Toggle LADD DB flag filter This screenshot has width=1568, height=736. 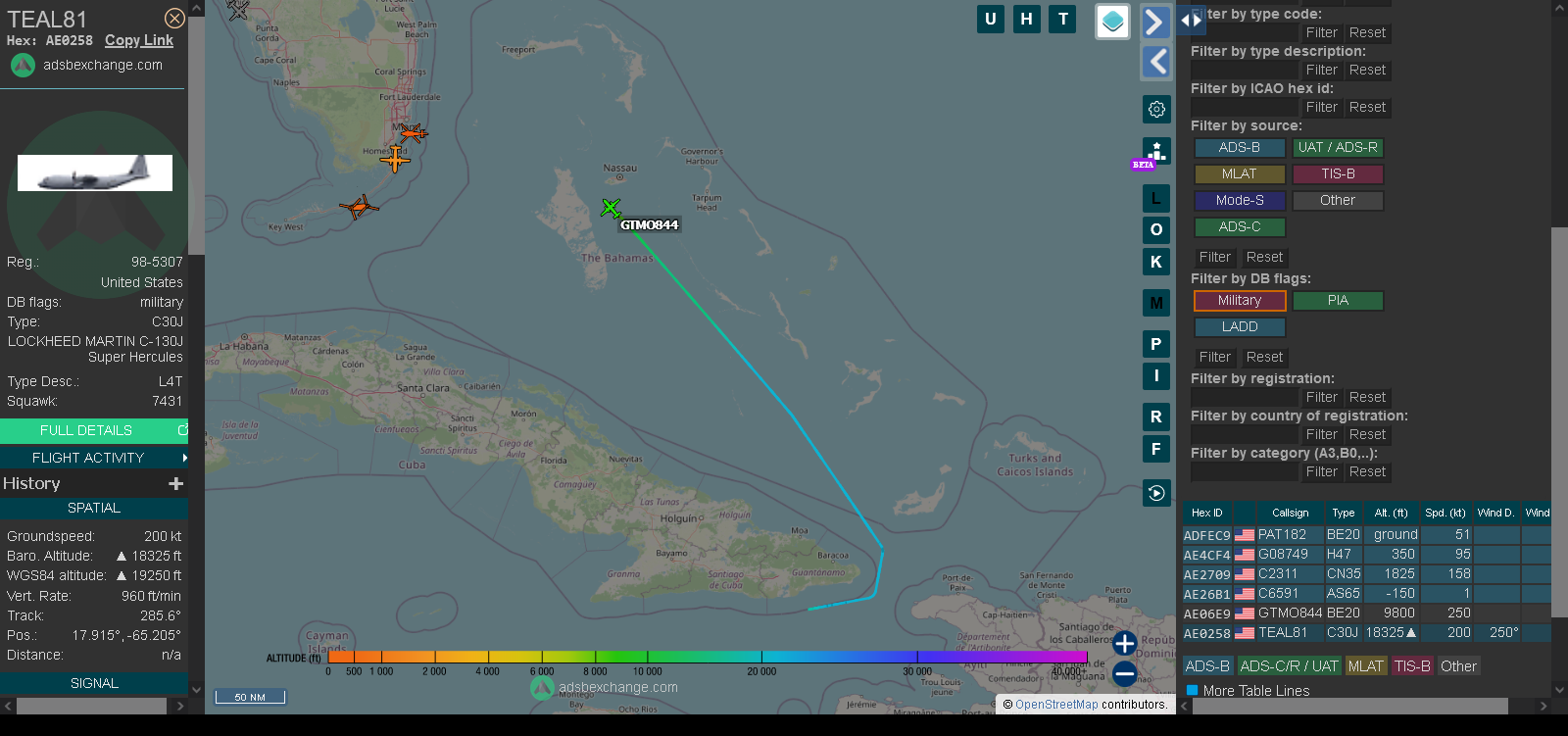tap(1240, 327)
